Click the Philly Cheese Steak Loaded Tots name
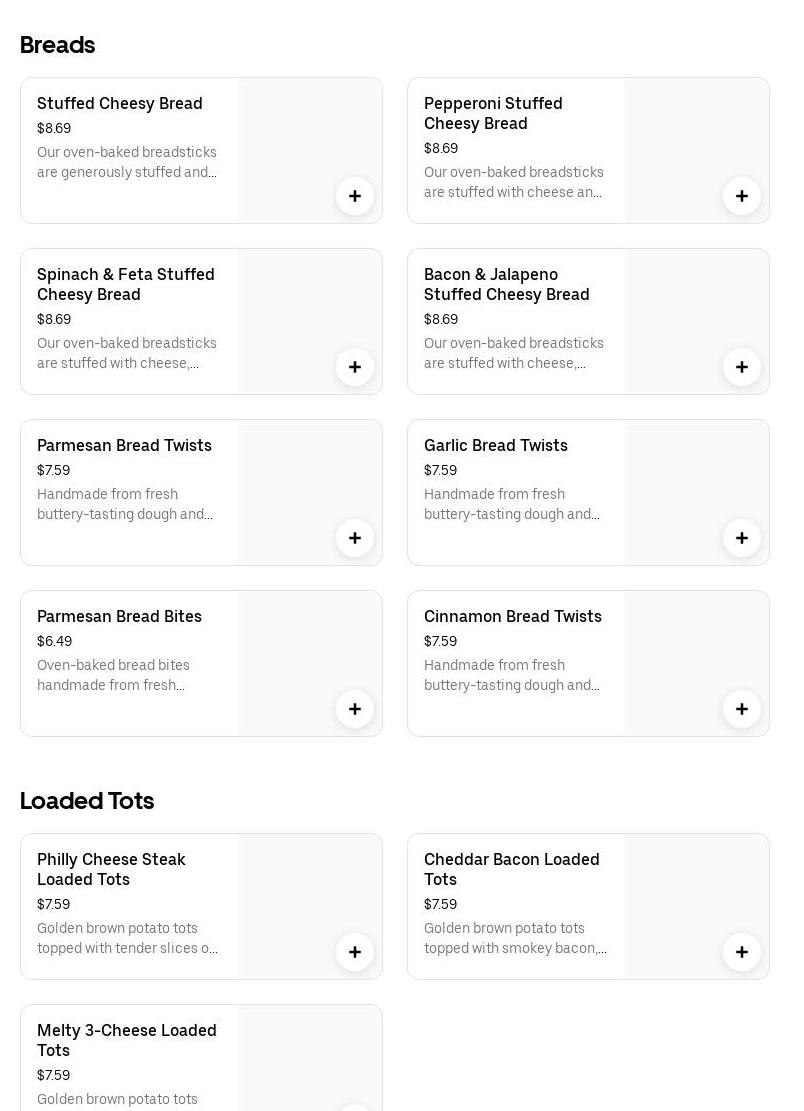The image size is (804, 1111). [111, 869]
